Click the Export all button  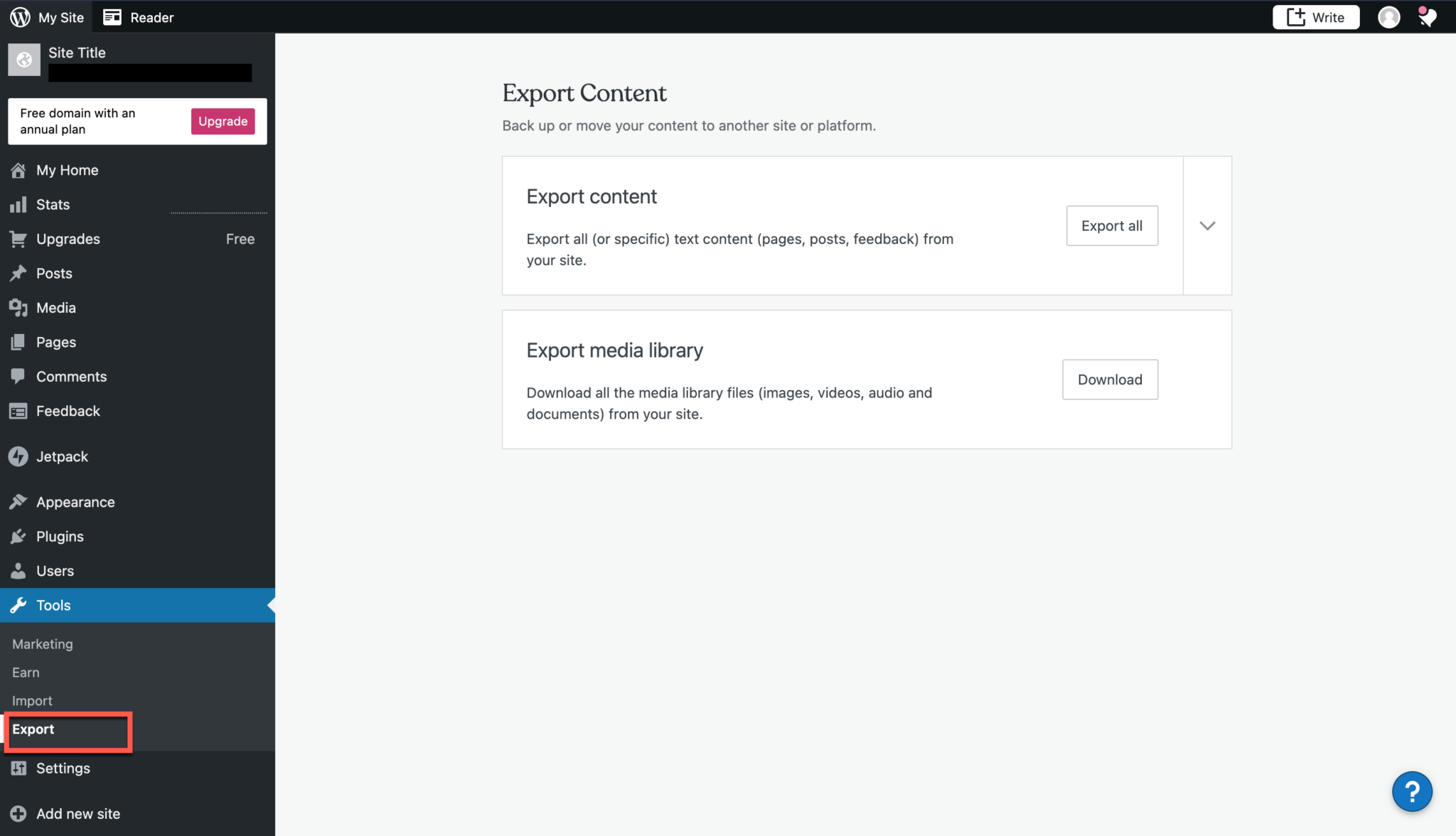point(1111,225)
